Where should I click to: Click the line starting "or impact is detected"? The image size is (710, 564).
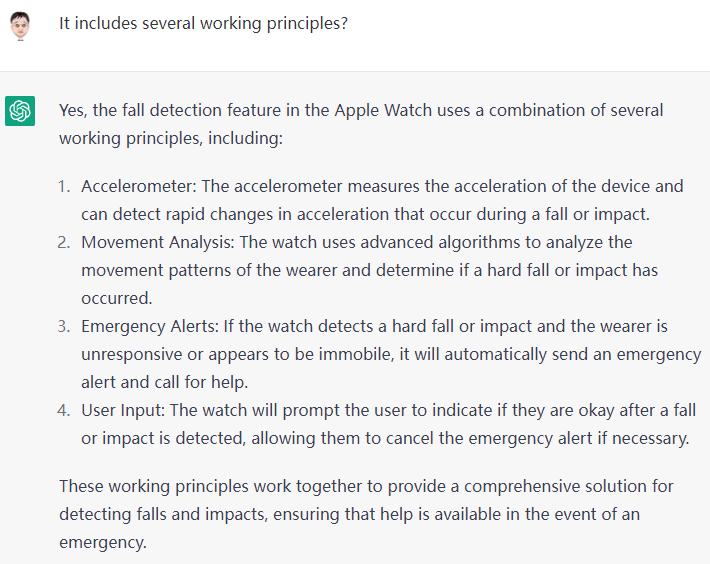click(x=385, y=438)
